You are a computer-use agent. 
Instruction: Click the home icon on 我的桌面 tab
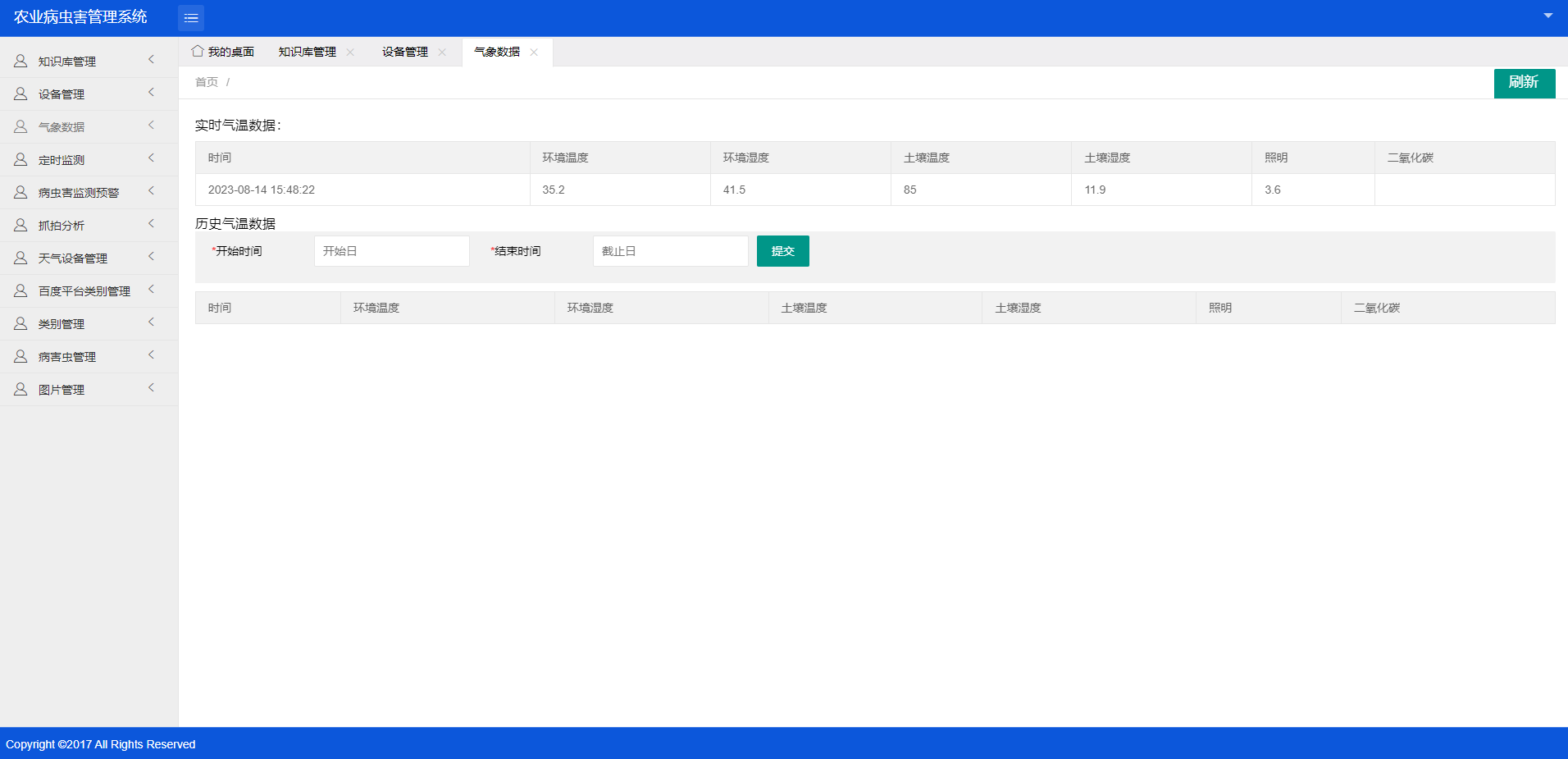point(198,51)
